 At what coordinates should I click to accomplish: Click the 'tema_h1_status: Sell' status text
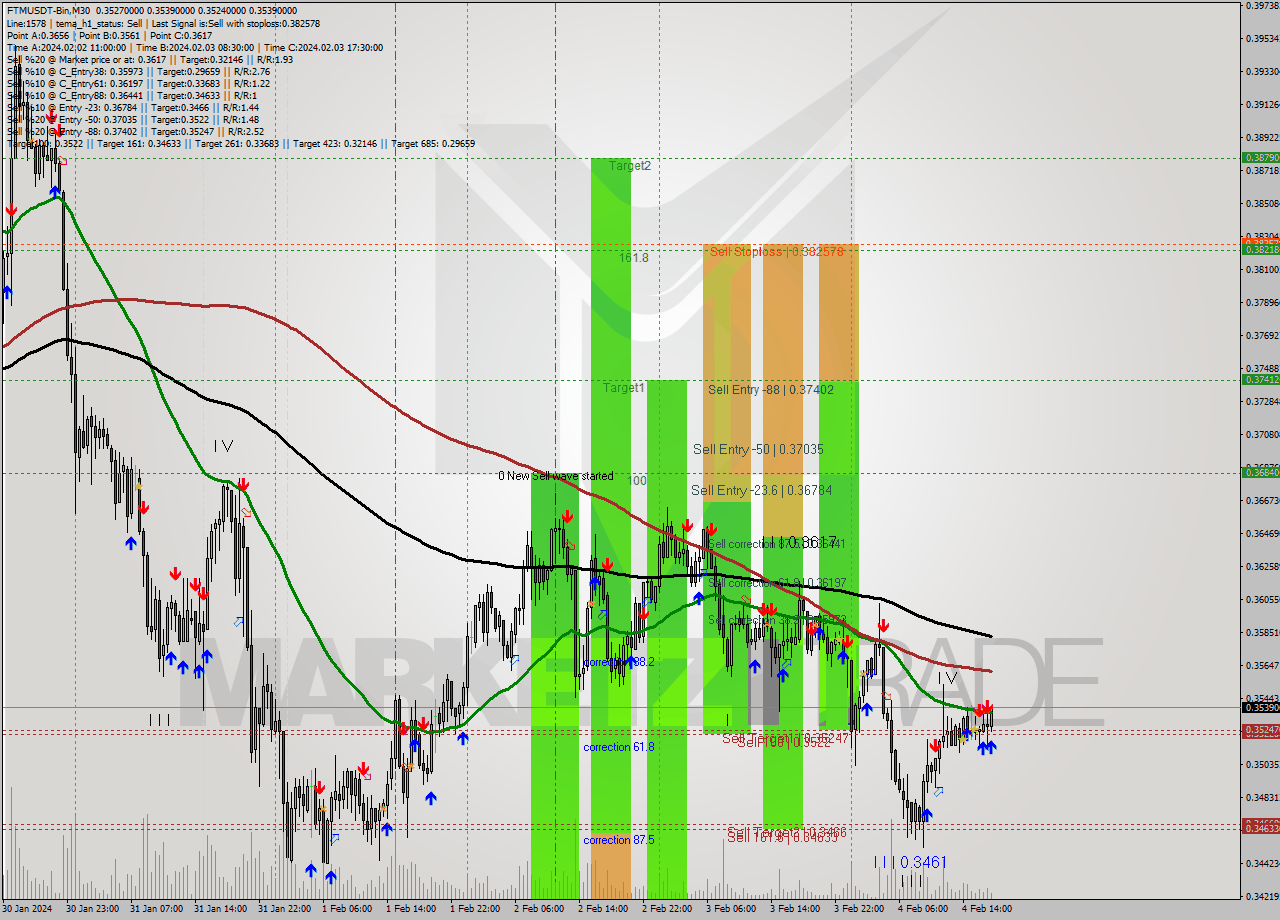[x=97, y=22]
